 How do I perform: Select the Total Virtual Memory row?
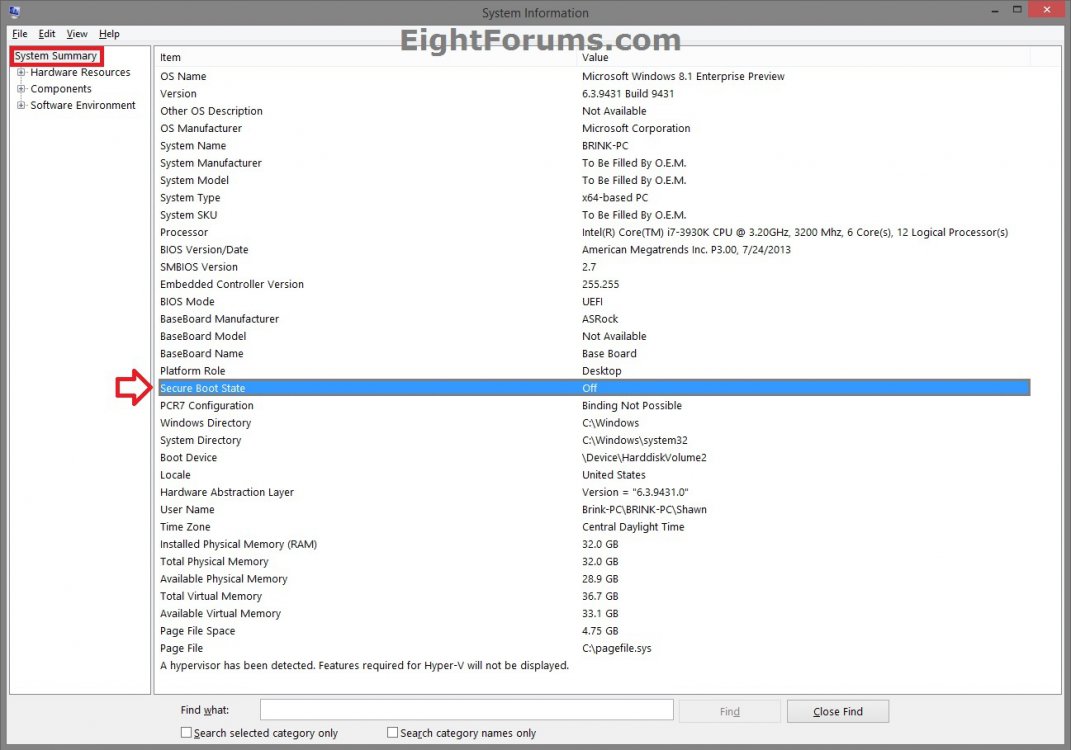[x=594, y=596]
